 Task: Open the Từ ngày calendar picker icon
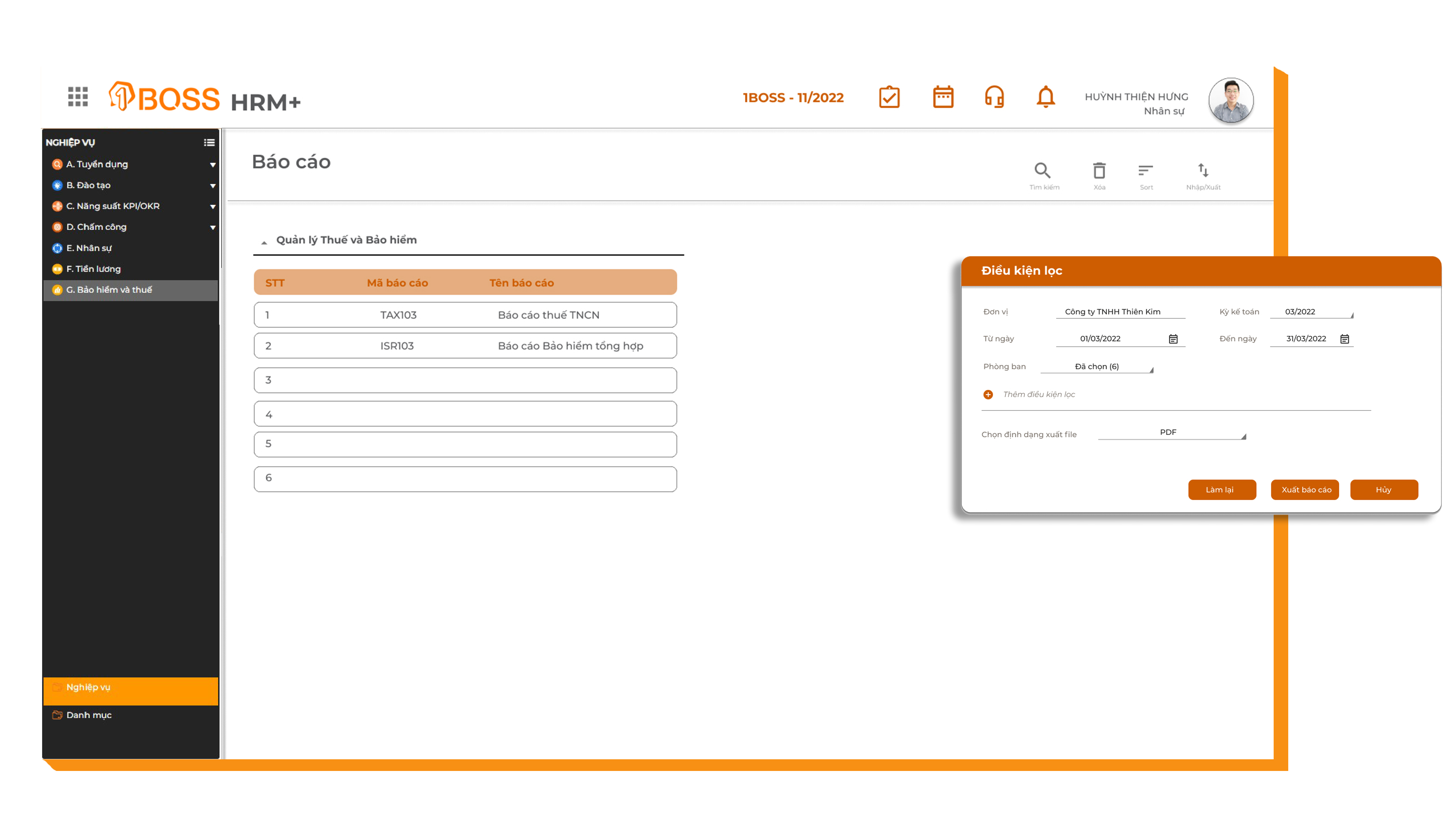(x=1173, y=339)
